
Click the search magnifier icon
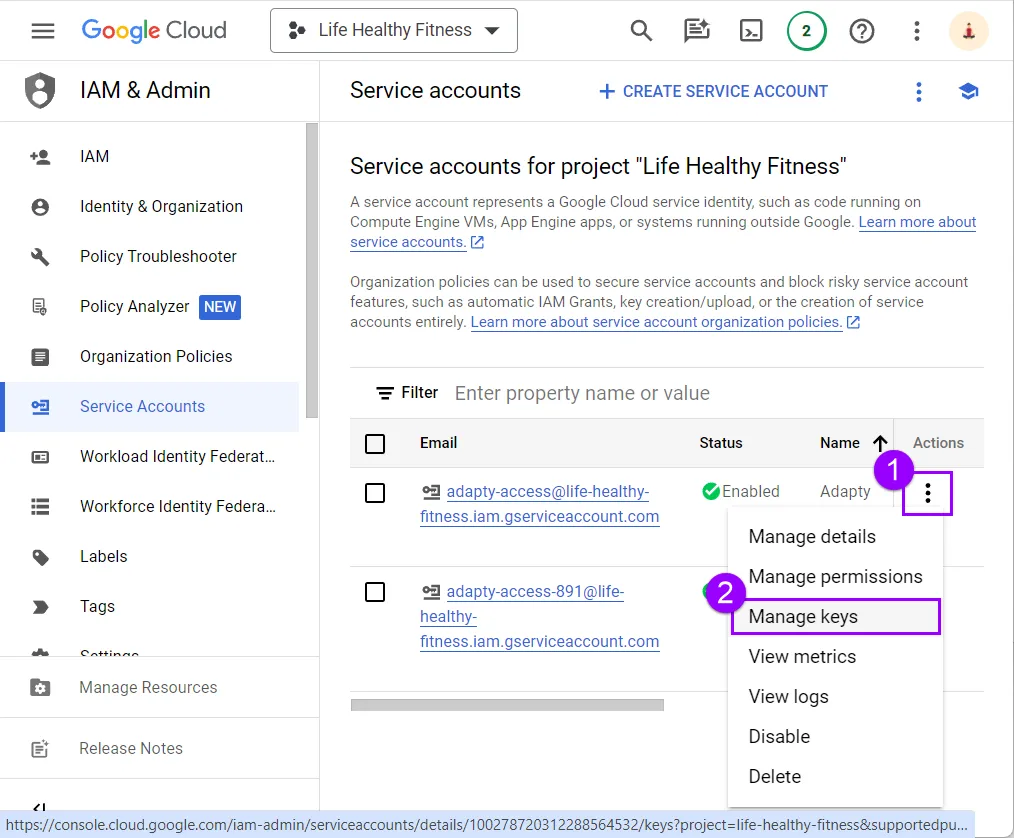[x=641, y=31]
